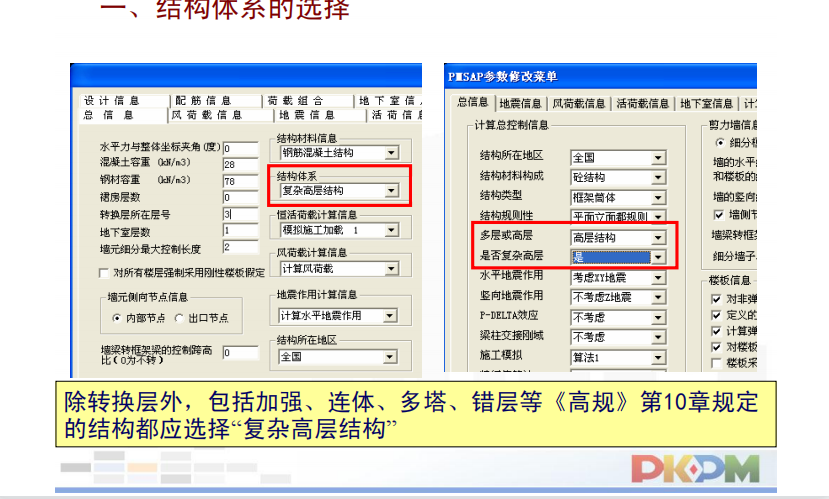Open 施工模拟 dropdown showing 算法1
The image size is (829, 499).
tap(618, 357)
